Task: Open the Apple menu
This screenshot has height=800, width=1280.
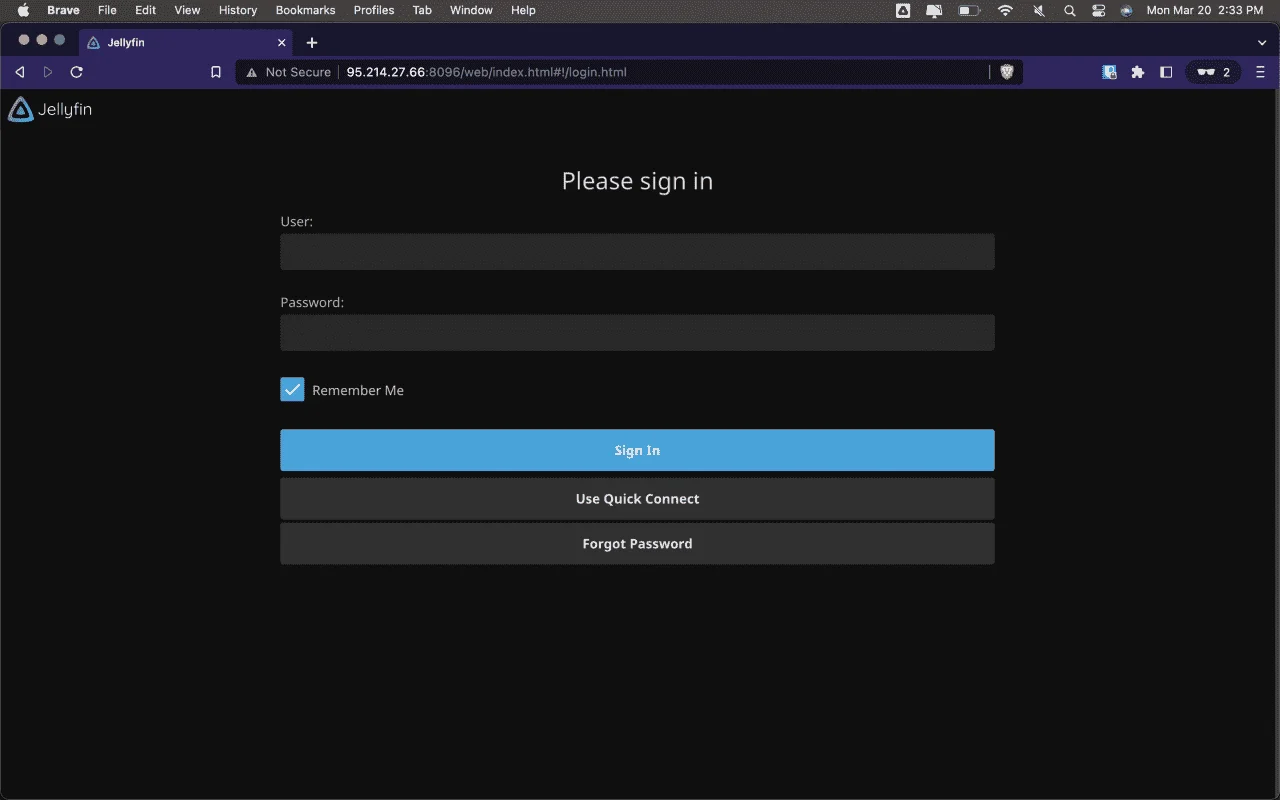Action: 23,10
